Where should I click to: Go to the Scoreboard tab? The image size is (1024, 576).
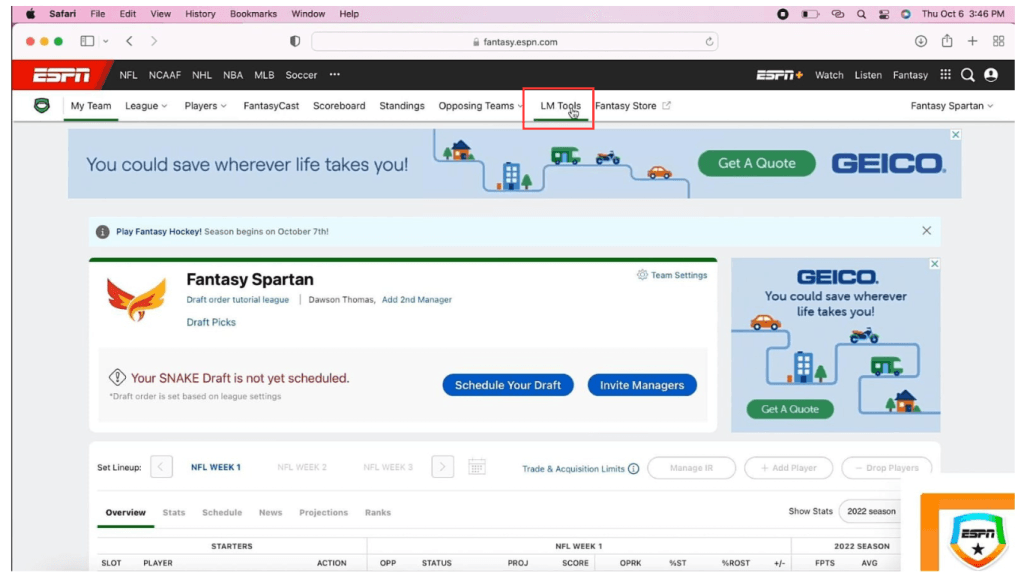(x=339, y=106)
